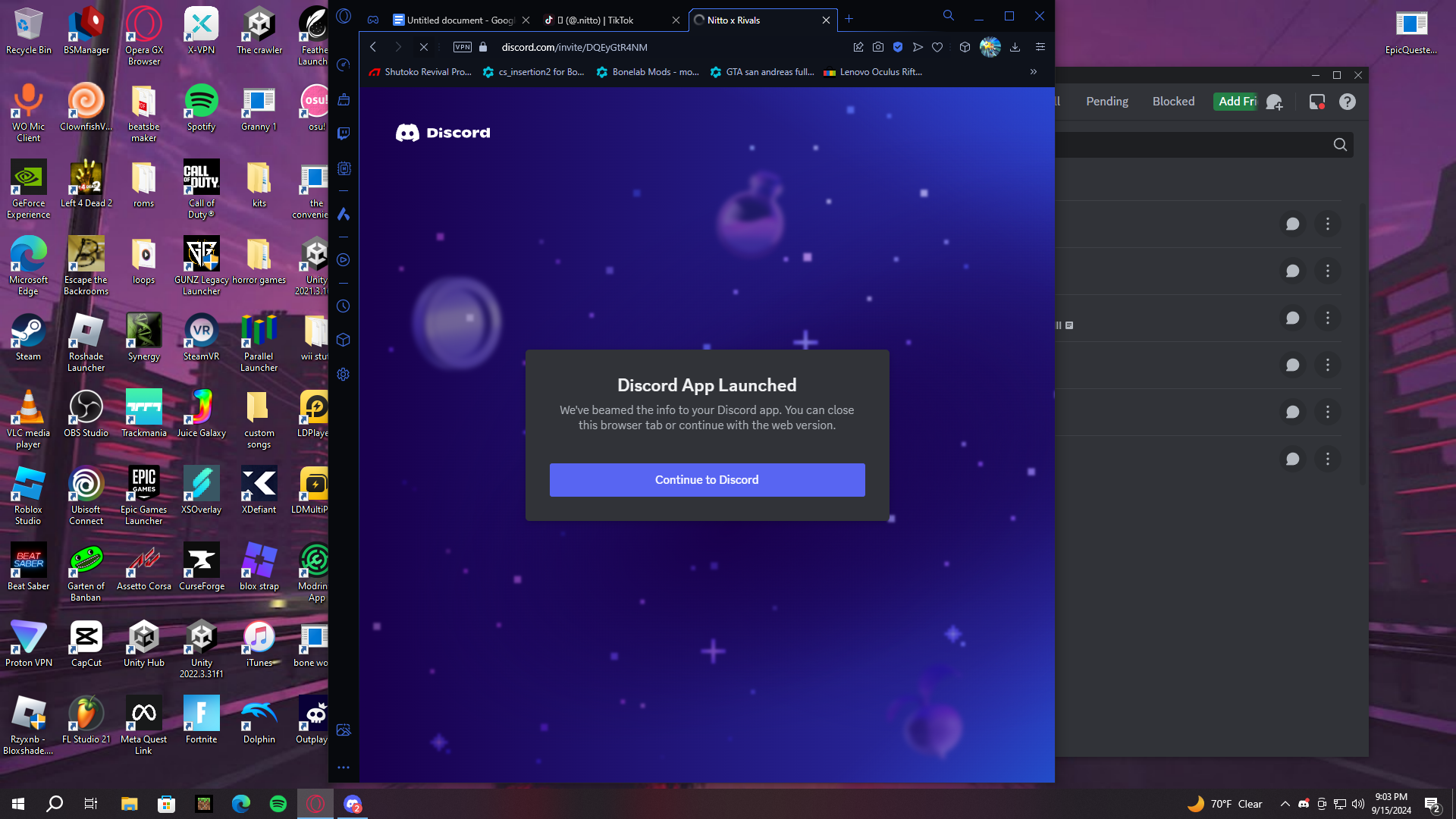Click Continue to Discord button
Screen dimensions: 1456x819
(x=707, y=480)
